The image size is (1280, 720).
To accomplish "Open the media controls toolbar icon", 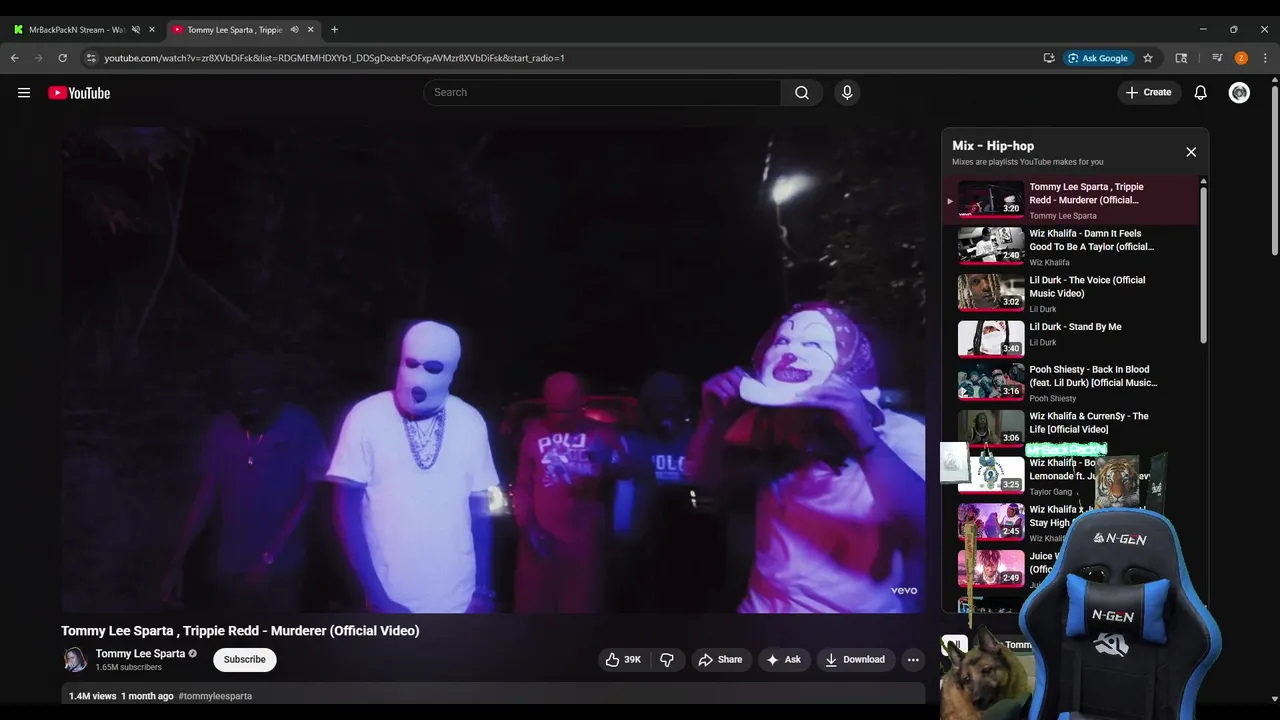I will pyautogui.click(x=1217, y=58).
